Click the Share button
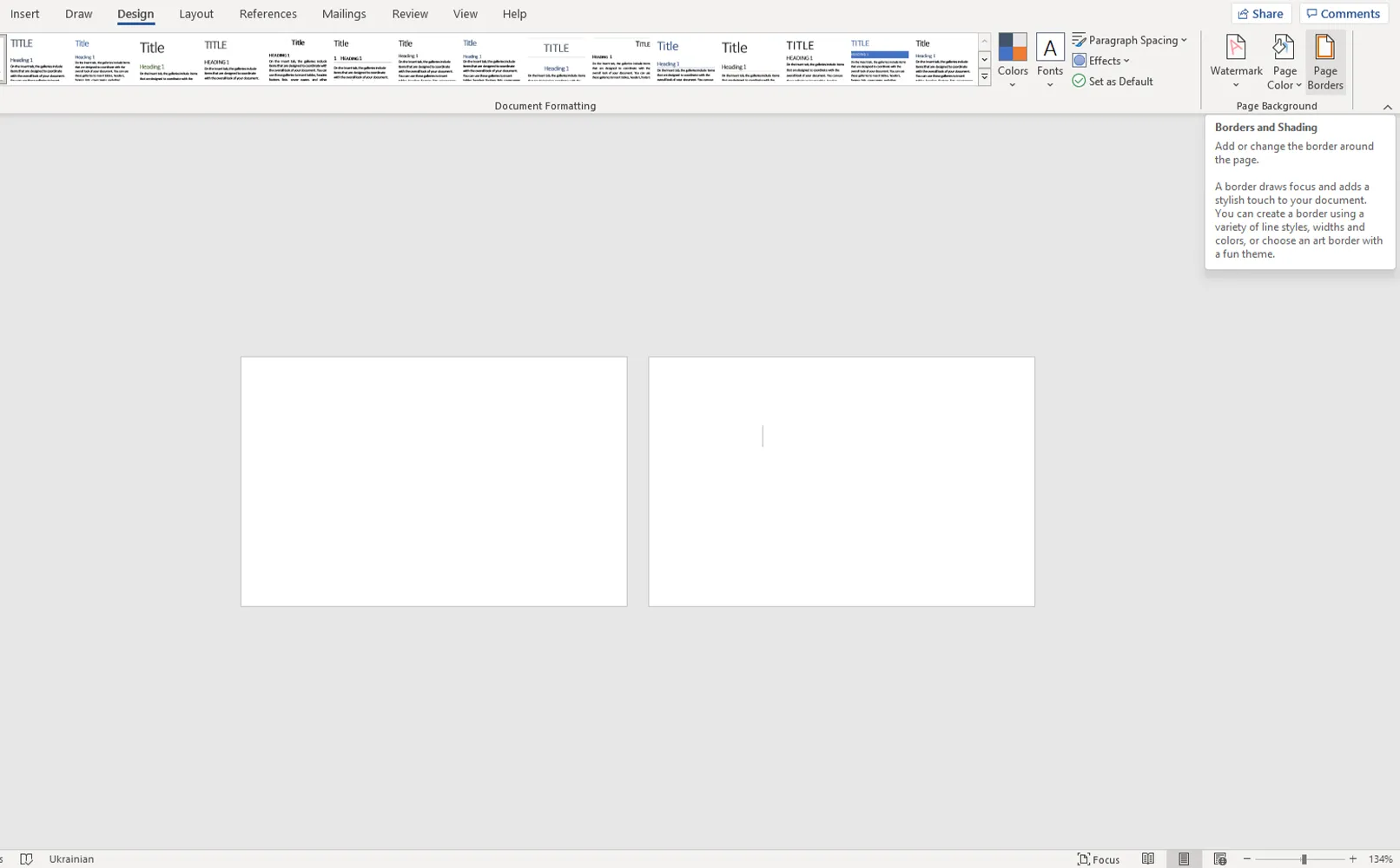Viewport: 1400px width, 868px height. pyautogui.click(x=1261, y=13)
